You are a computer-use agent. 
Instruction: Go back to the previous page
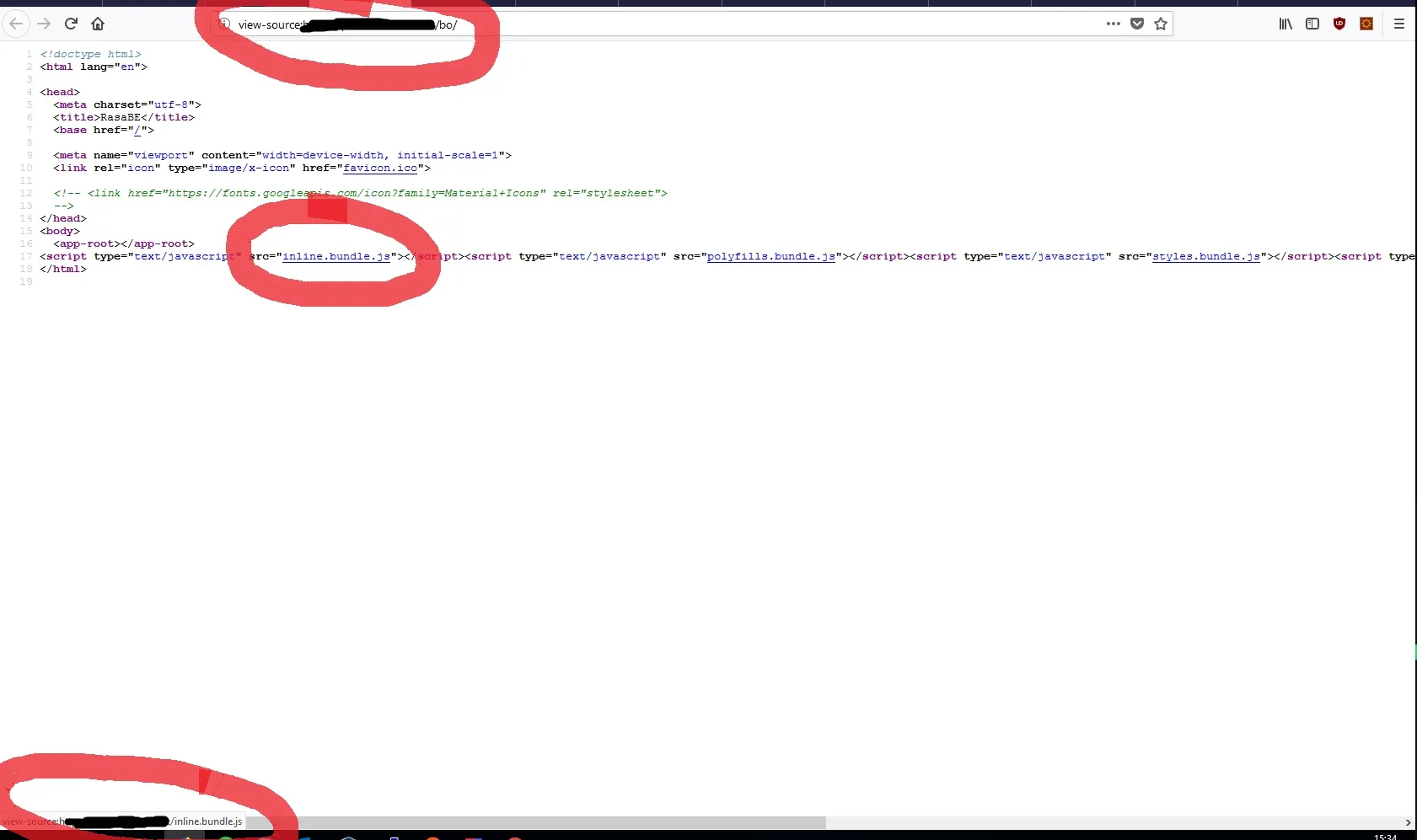[x=16, y=24]
